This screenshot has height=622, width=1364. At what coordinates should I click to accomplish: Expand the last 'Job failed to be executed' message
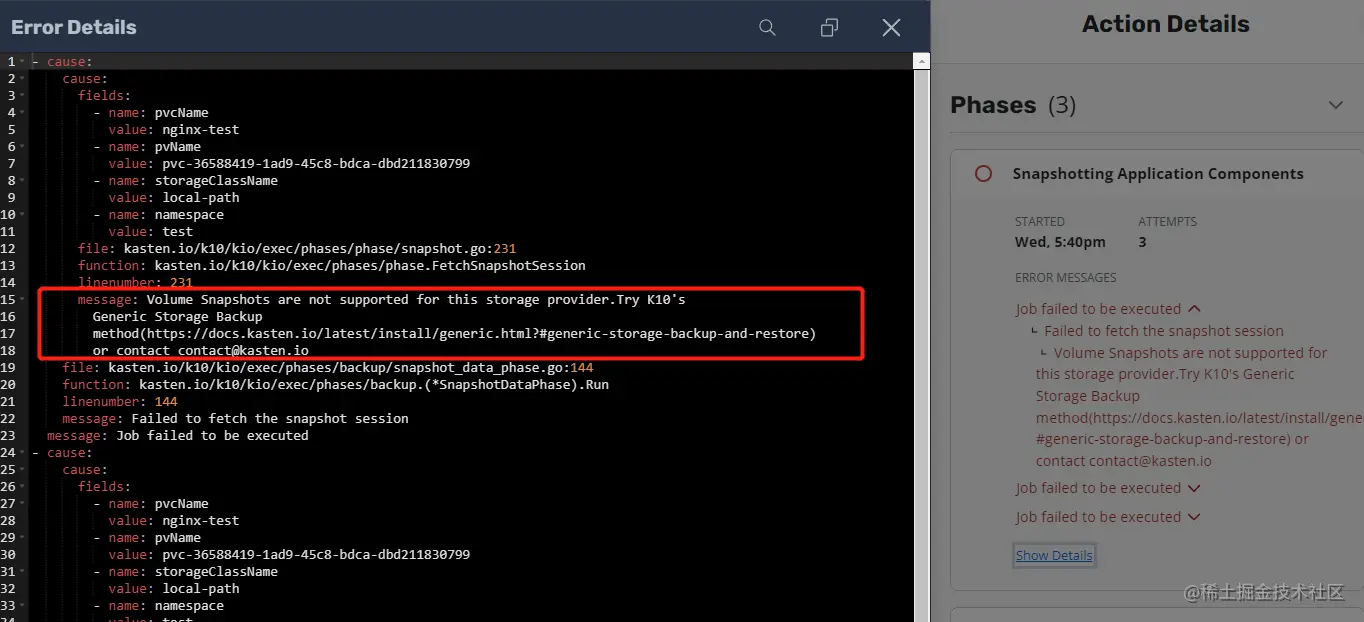coord(1193,517)
